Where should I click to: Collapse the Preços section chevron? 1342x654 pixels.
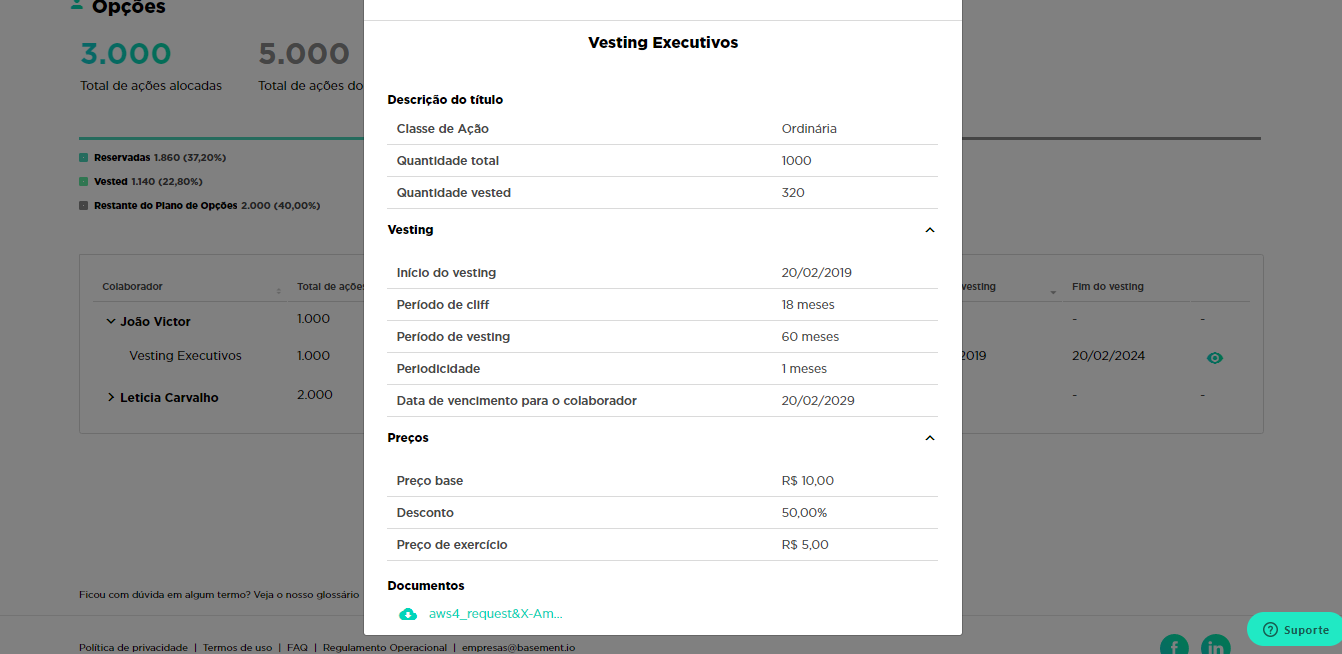[x=929, y=438]
